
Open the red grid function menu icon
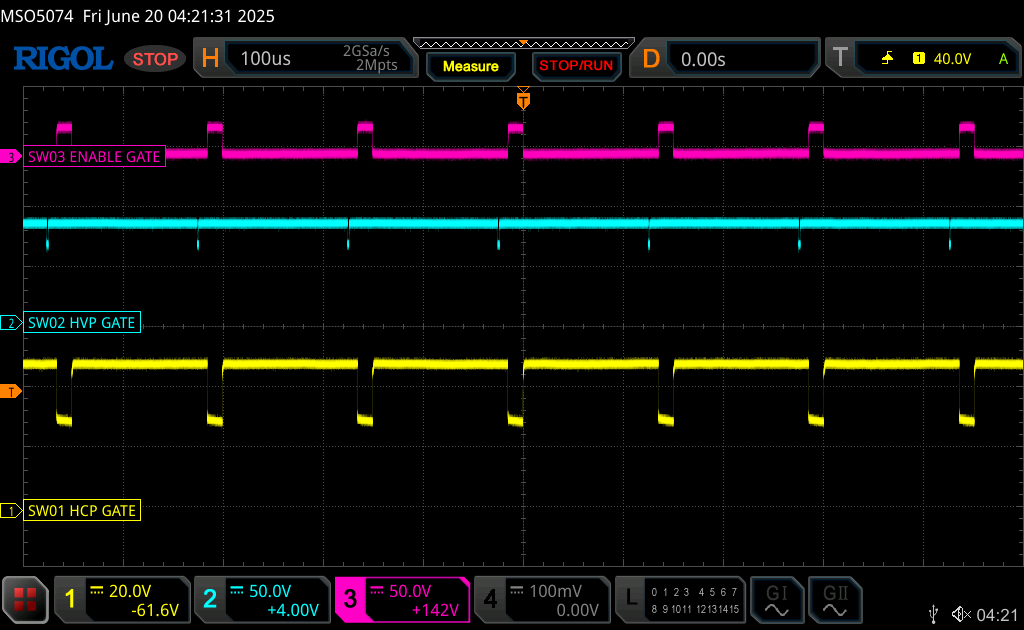tap(25, 599)
